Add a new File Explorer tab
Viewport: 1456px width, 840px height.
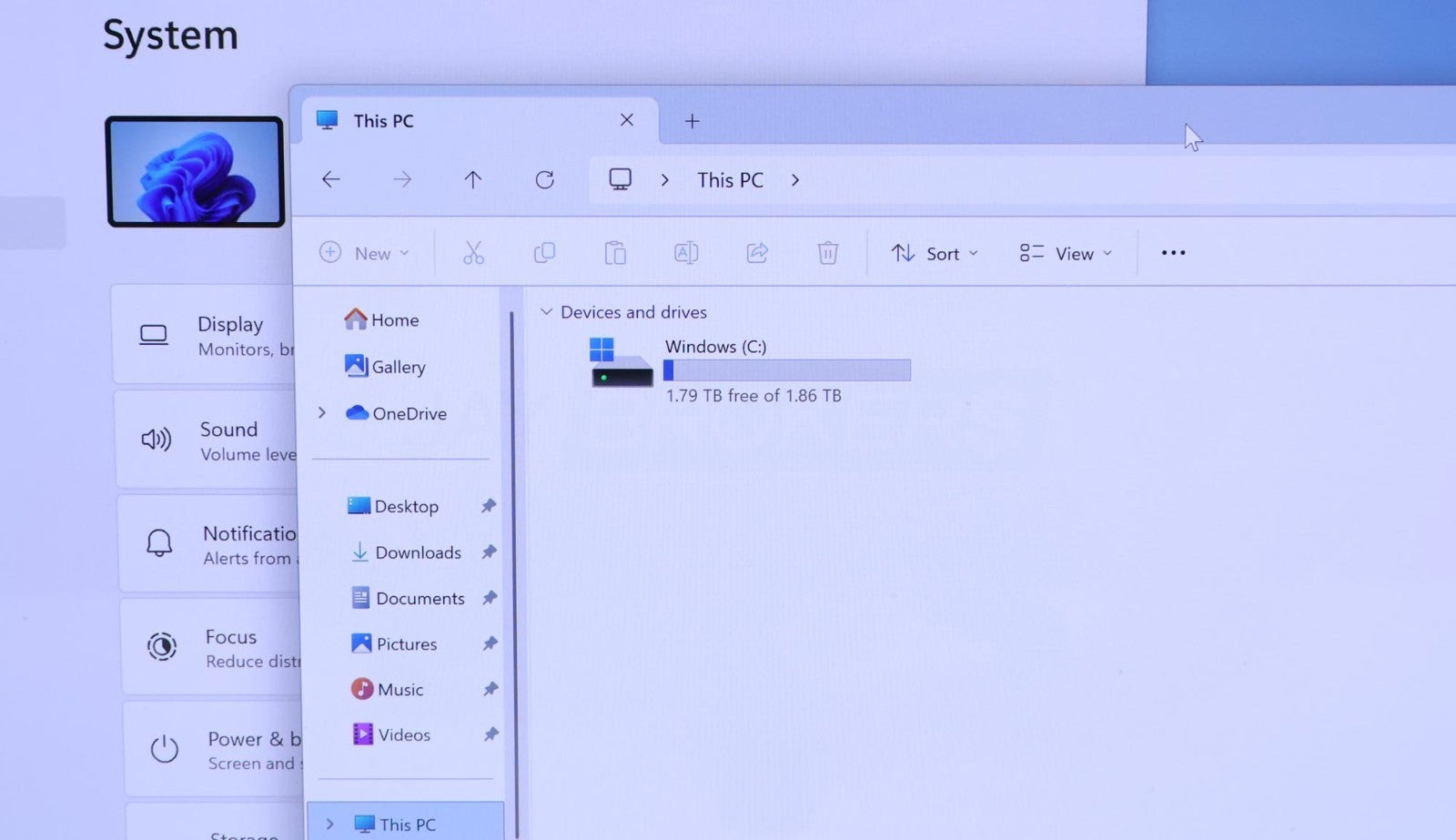pyautogui.click(x=693, y=121)
